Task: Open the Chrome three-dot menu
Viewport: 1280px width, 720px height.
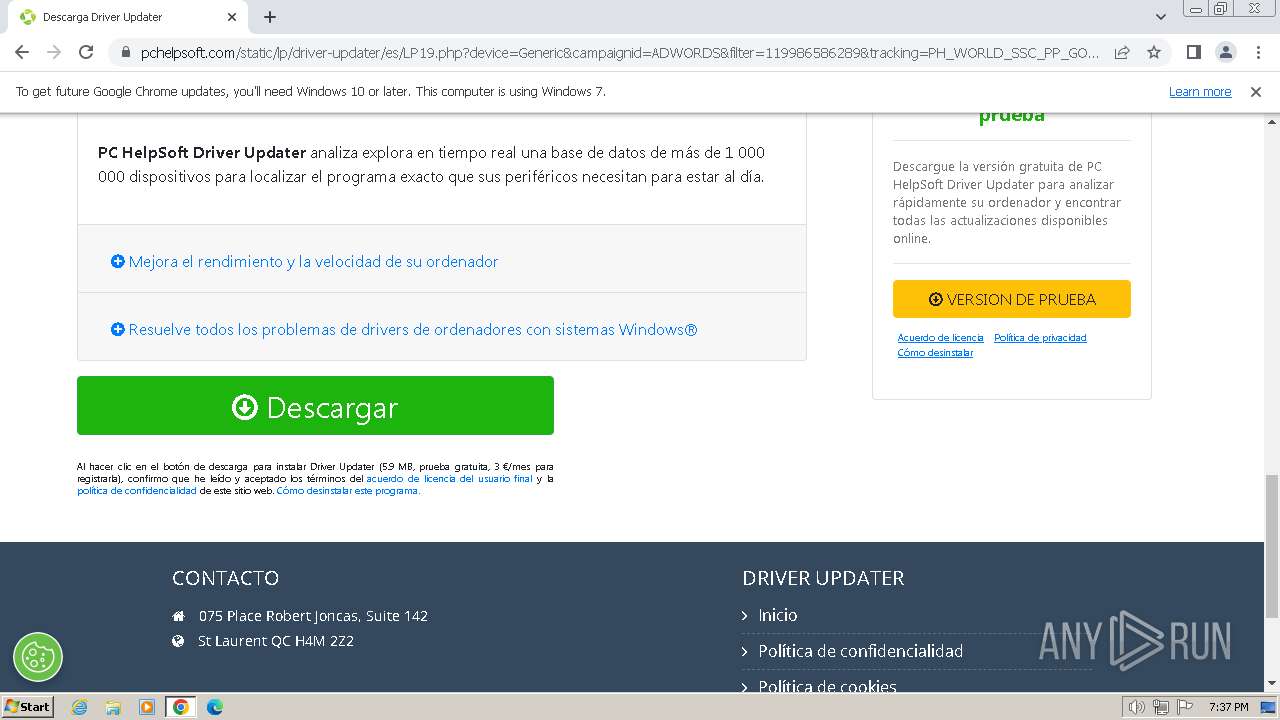Action: (1257, 52)
